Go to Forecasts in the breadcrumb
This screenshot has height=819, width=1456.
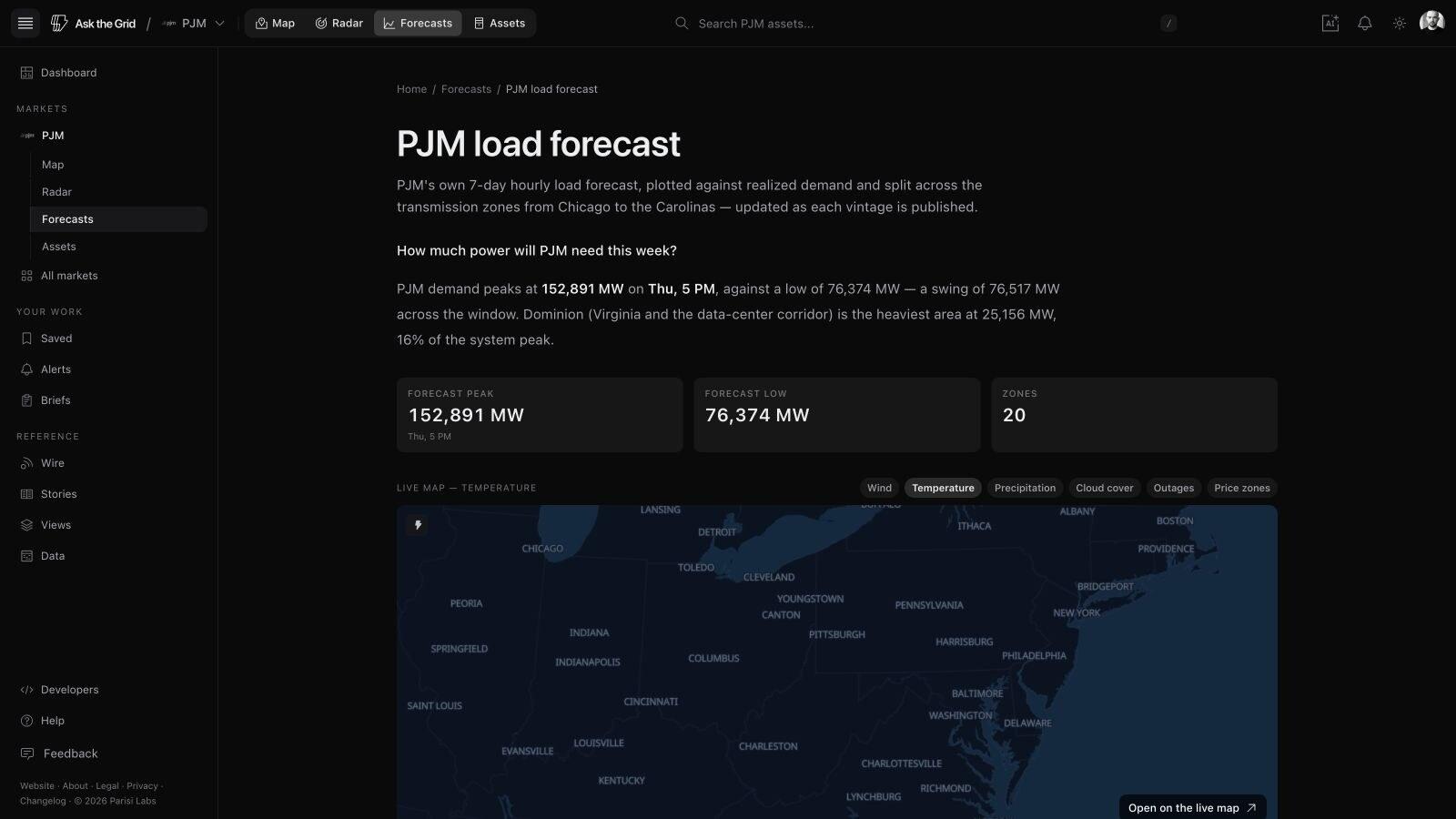point(466,89)
